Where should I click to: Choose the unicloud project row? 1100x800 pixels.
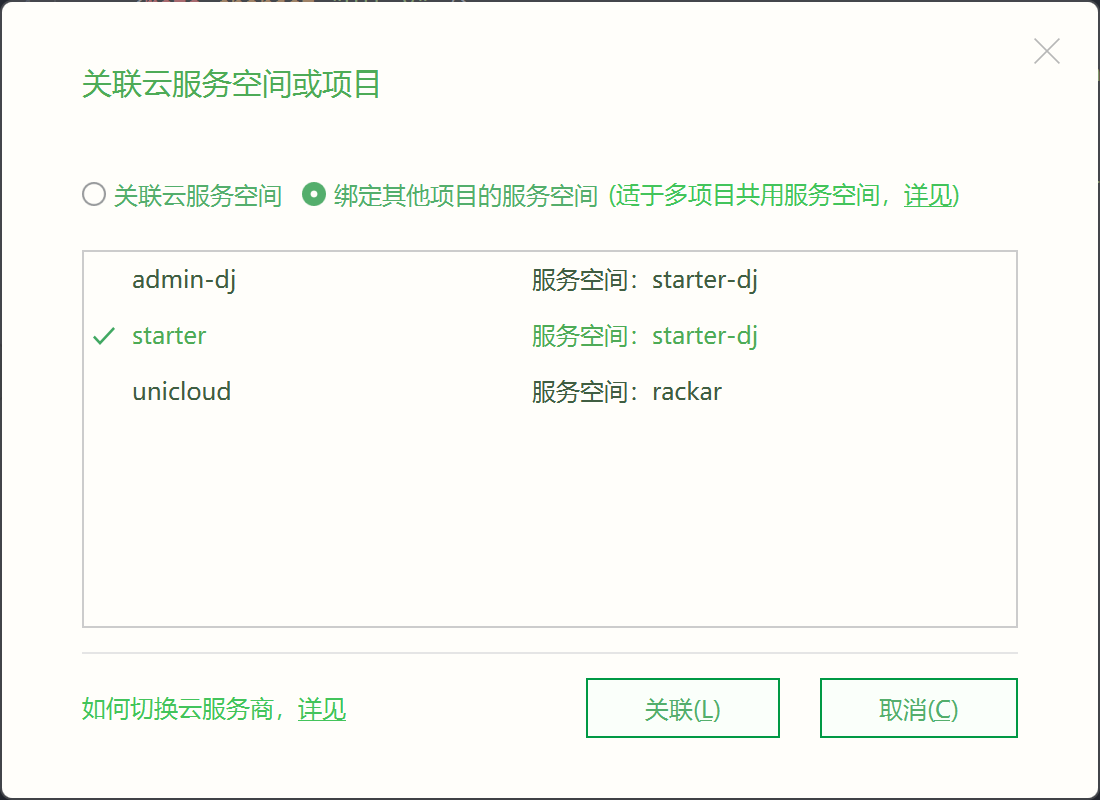(x=550, y=392)
